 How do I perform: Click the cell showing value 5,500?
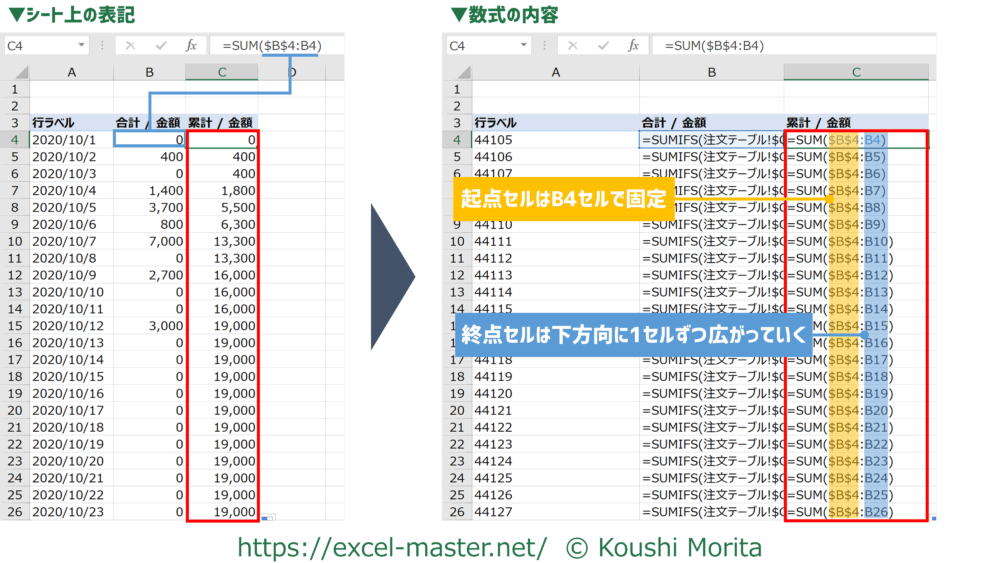[222, 208]
